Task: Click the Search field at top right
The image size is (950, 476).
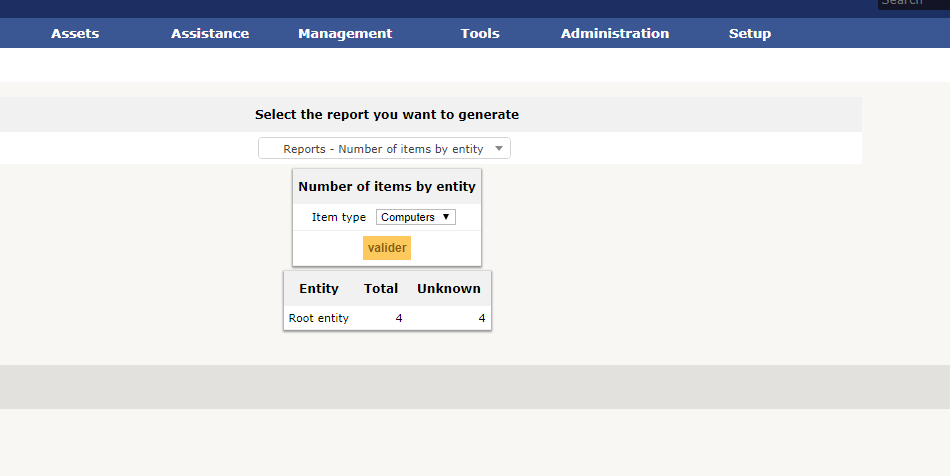Action: (x=912, y=3)
